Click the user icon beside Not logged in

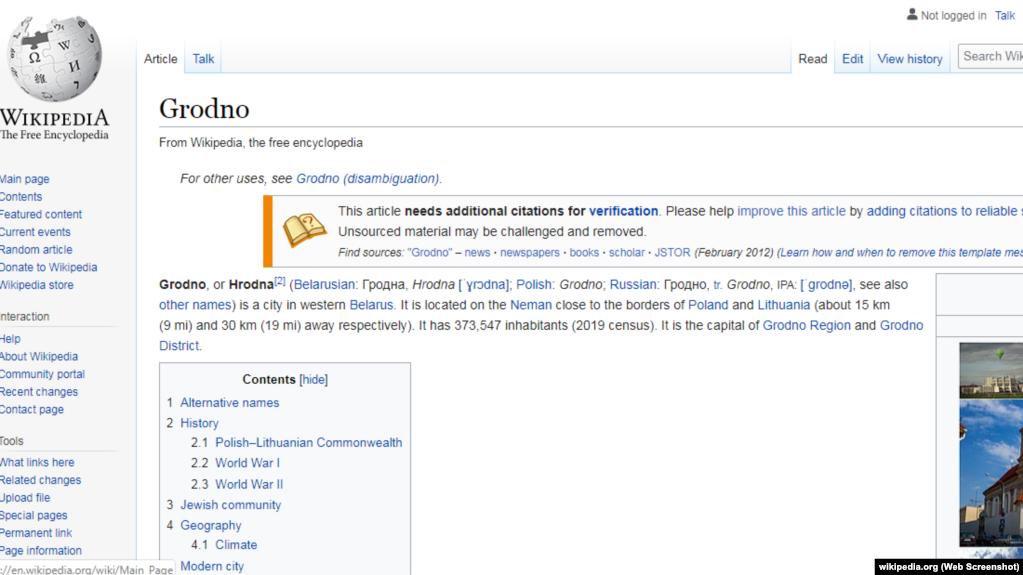(x=912, y=15)
